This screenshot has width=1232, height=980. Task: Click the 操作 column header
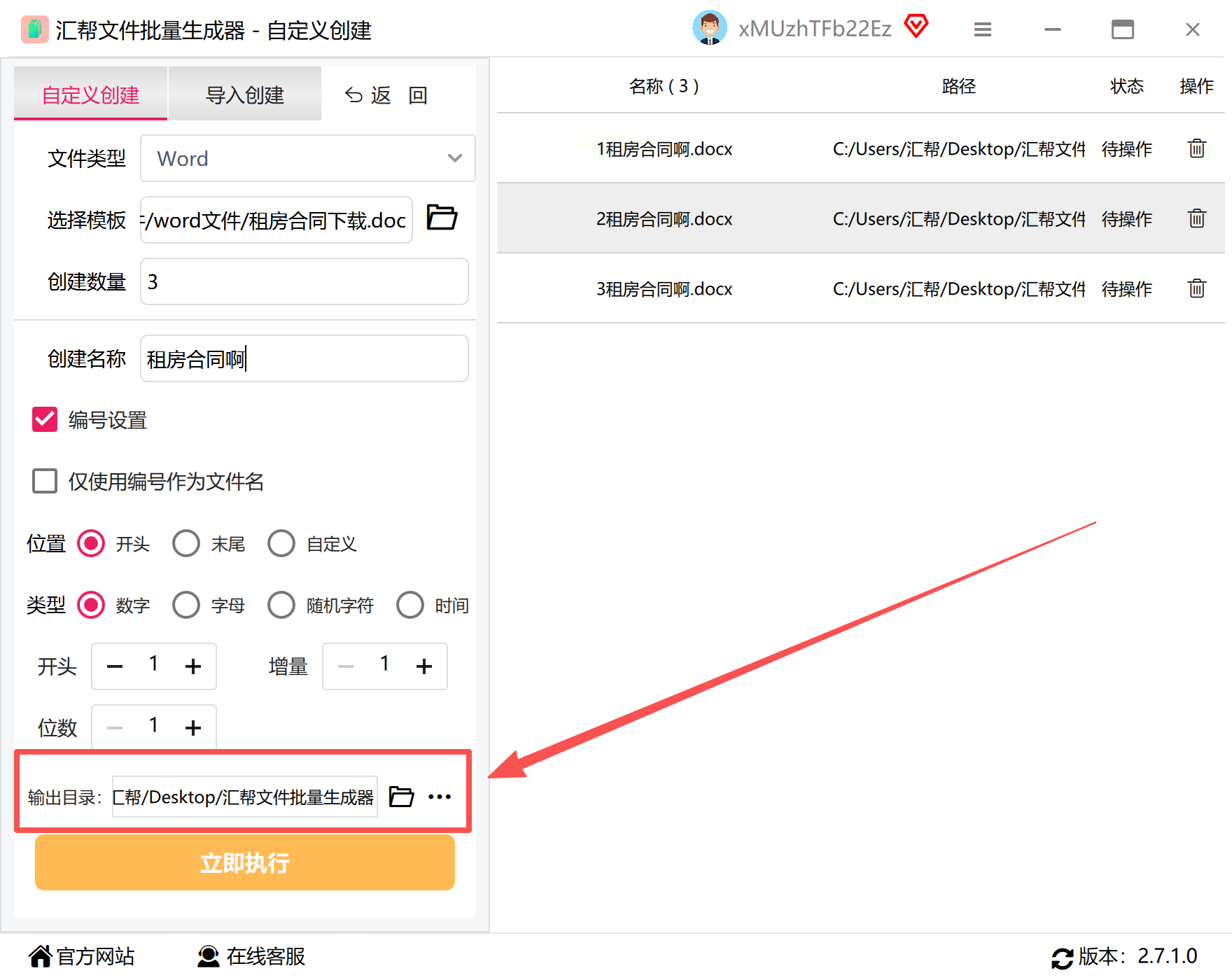click(1197, 86)
